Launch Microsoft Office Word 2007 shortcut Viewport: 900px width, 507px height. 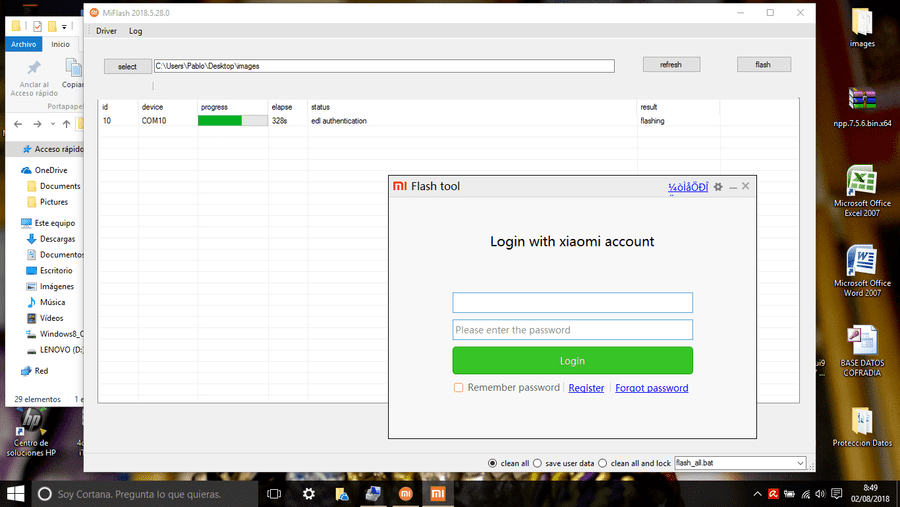pos(862,271)
